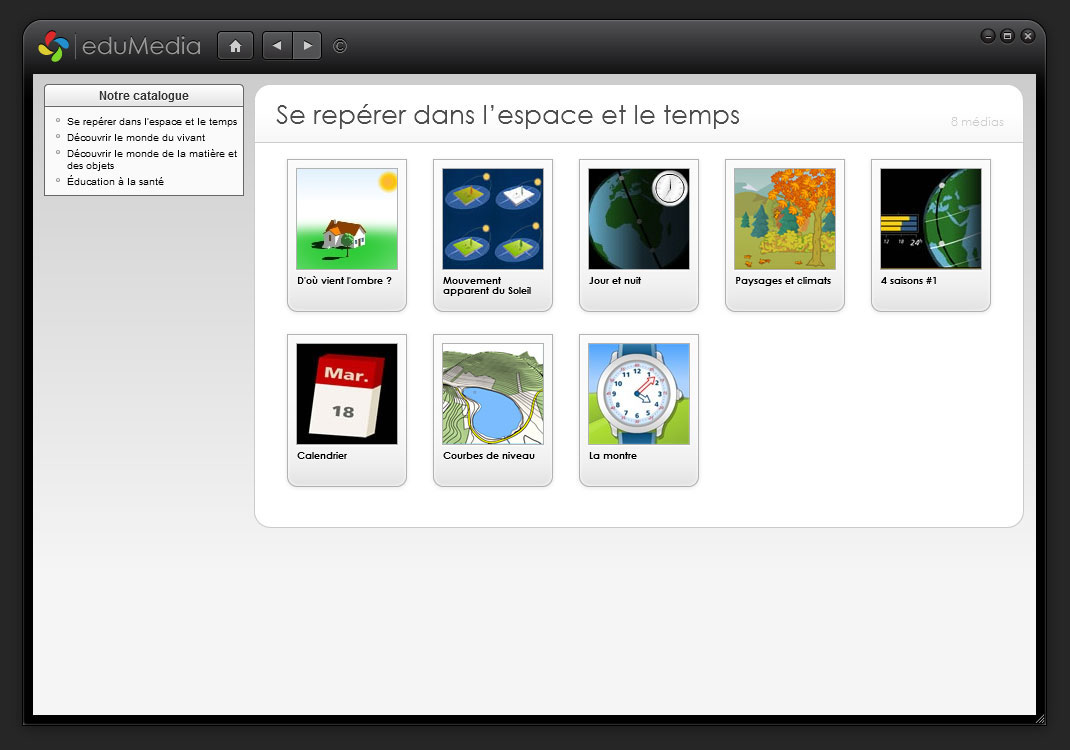
Task: Open "D'où vient l'ombre ?" house thumbnail
Action: click(x=346, y=219)
